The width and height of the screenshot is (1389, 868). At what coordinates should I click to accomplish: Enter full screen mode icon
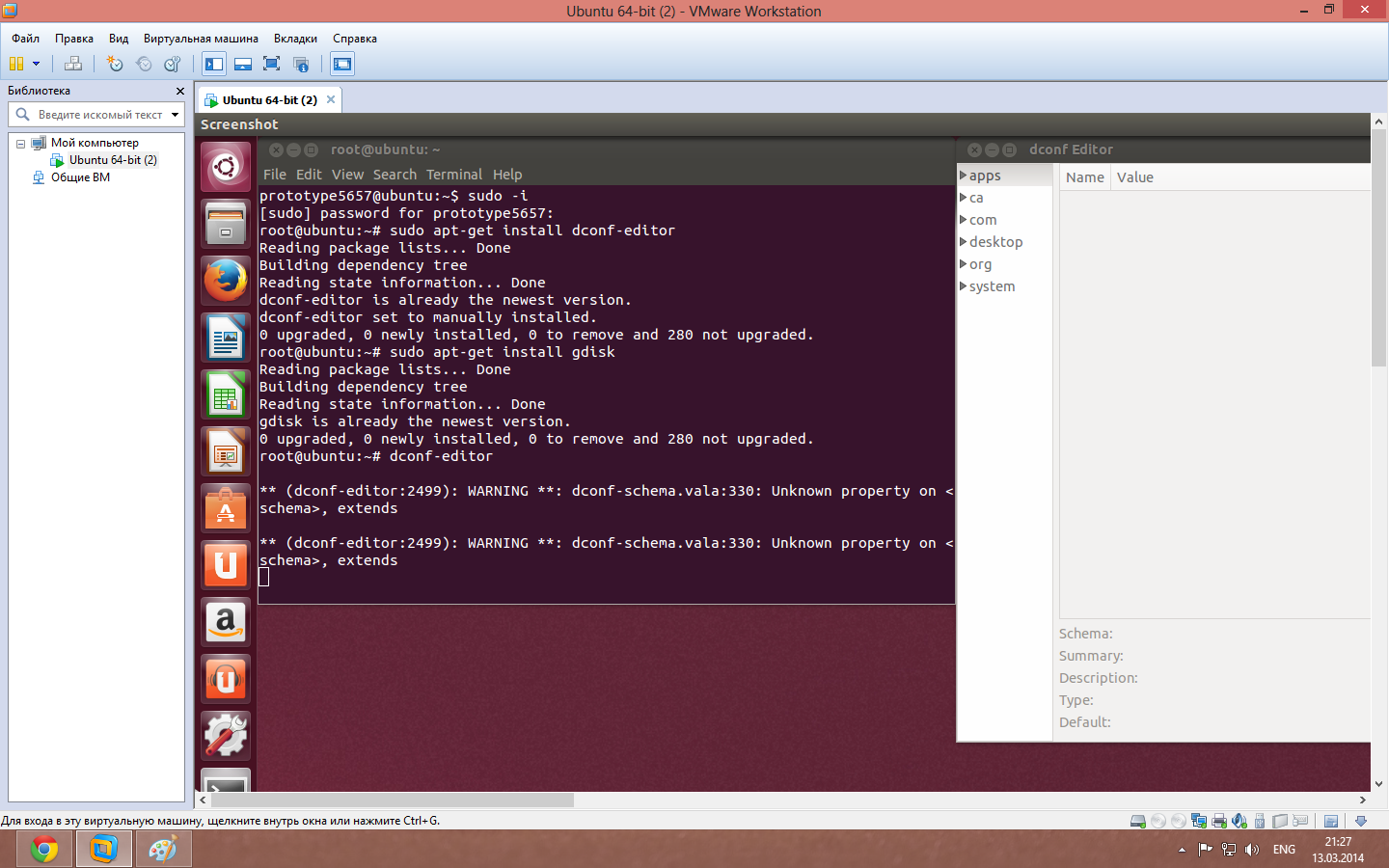click(272, 64)
